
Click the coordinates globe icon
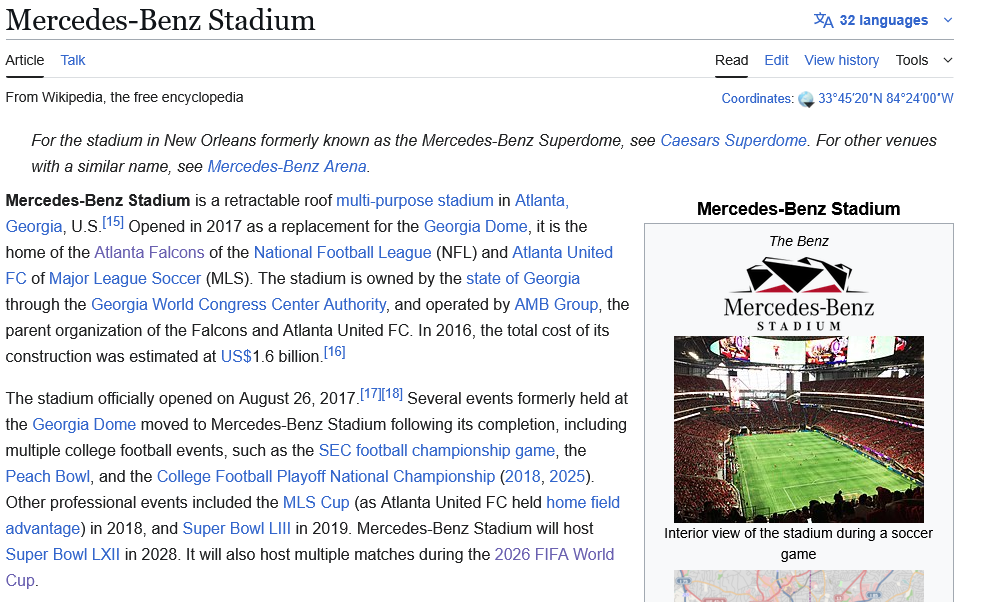pos(806,99)
